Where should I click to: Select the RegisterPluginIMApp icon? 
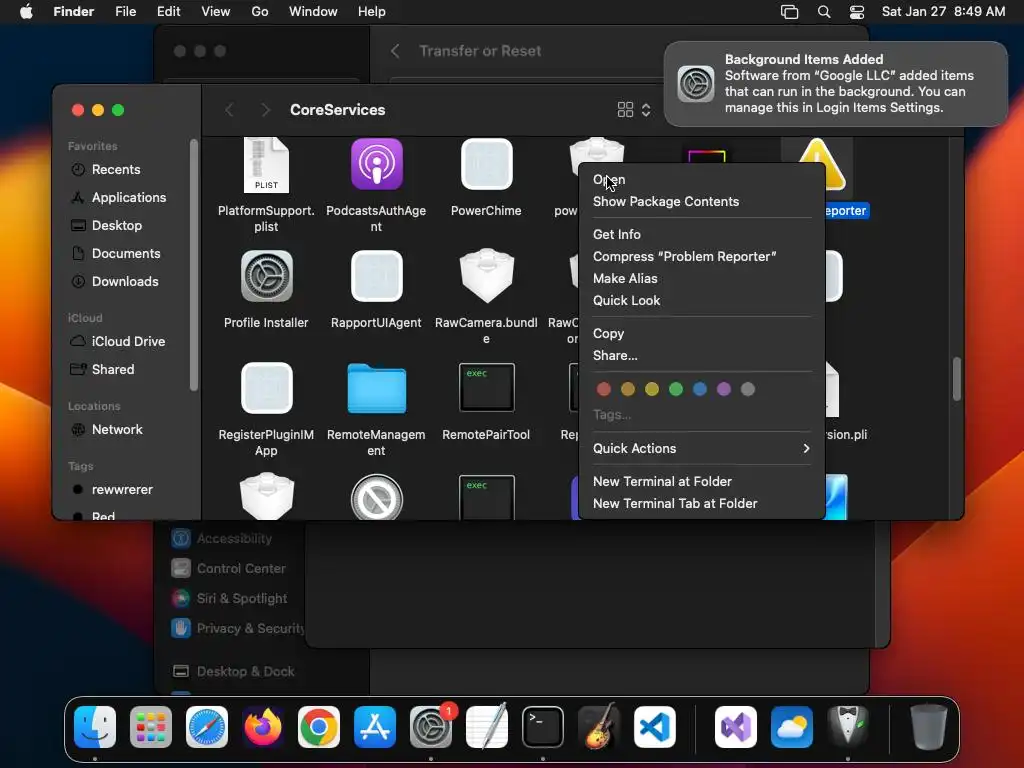pyautogui.click(x=266, y=389)
